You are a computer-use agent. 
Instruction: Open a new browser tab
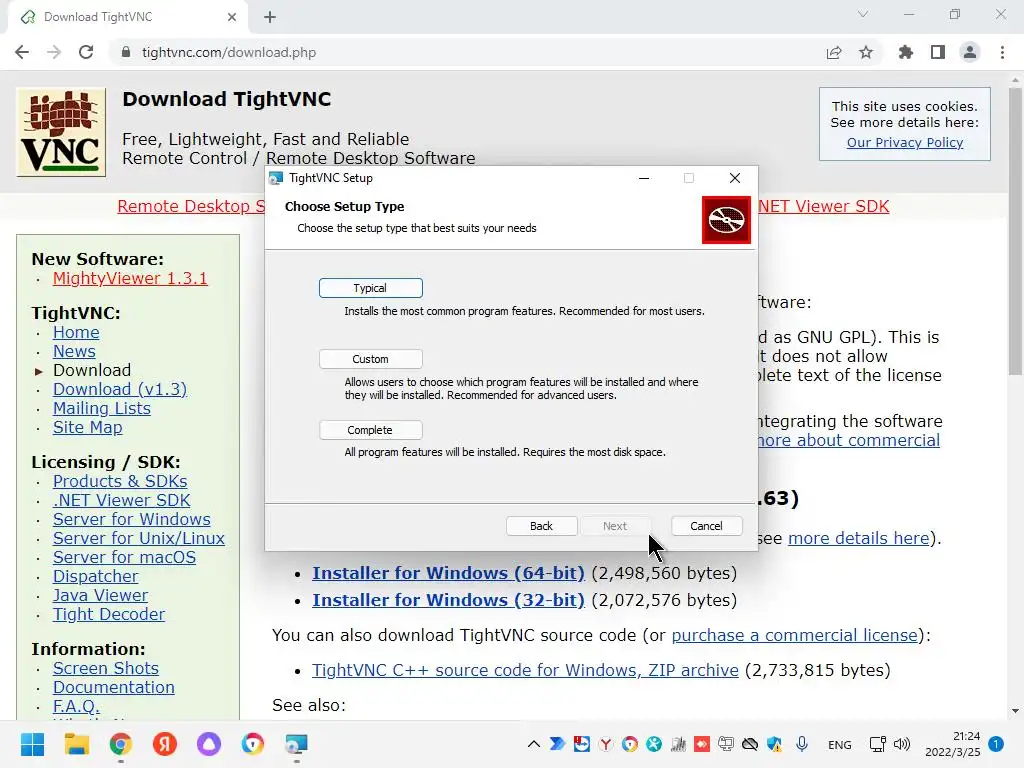tap(270, 18)
